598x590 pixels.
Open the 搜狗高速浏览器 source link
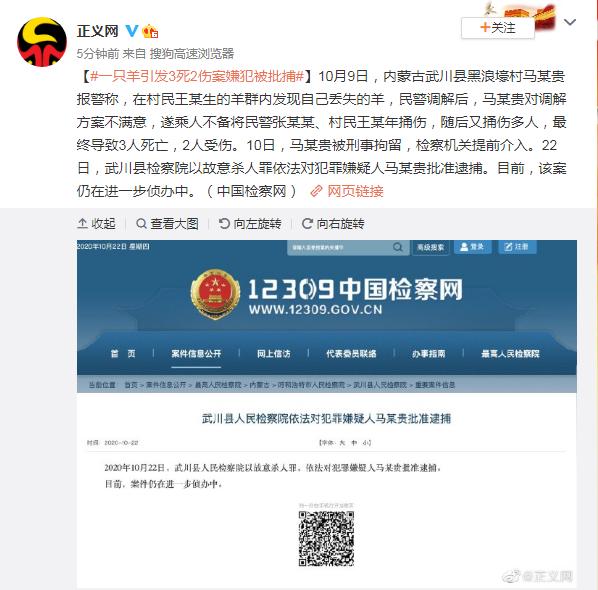coord(192,53)
